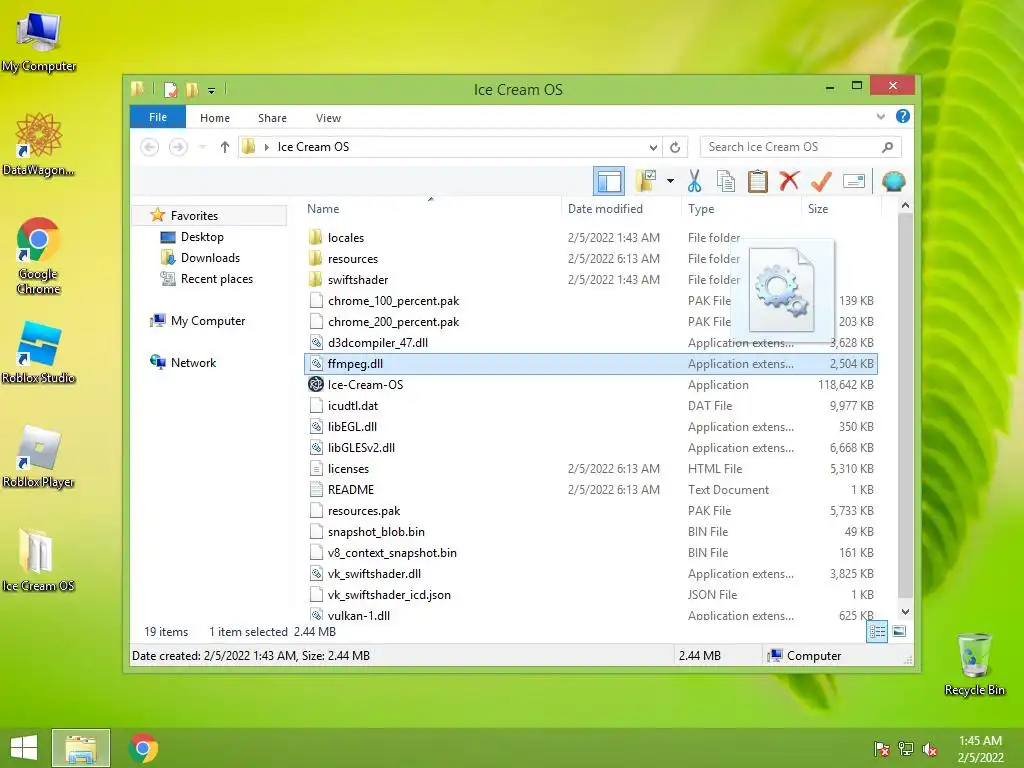Select d3dcompiler_47.dll file
The height and width of the screenshot is (768, 1024).
point(590,342)
